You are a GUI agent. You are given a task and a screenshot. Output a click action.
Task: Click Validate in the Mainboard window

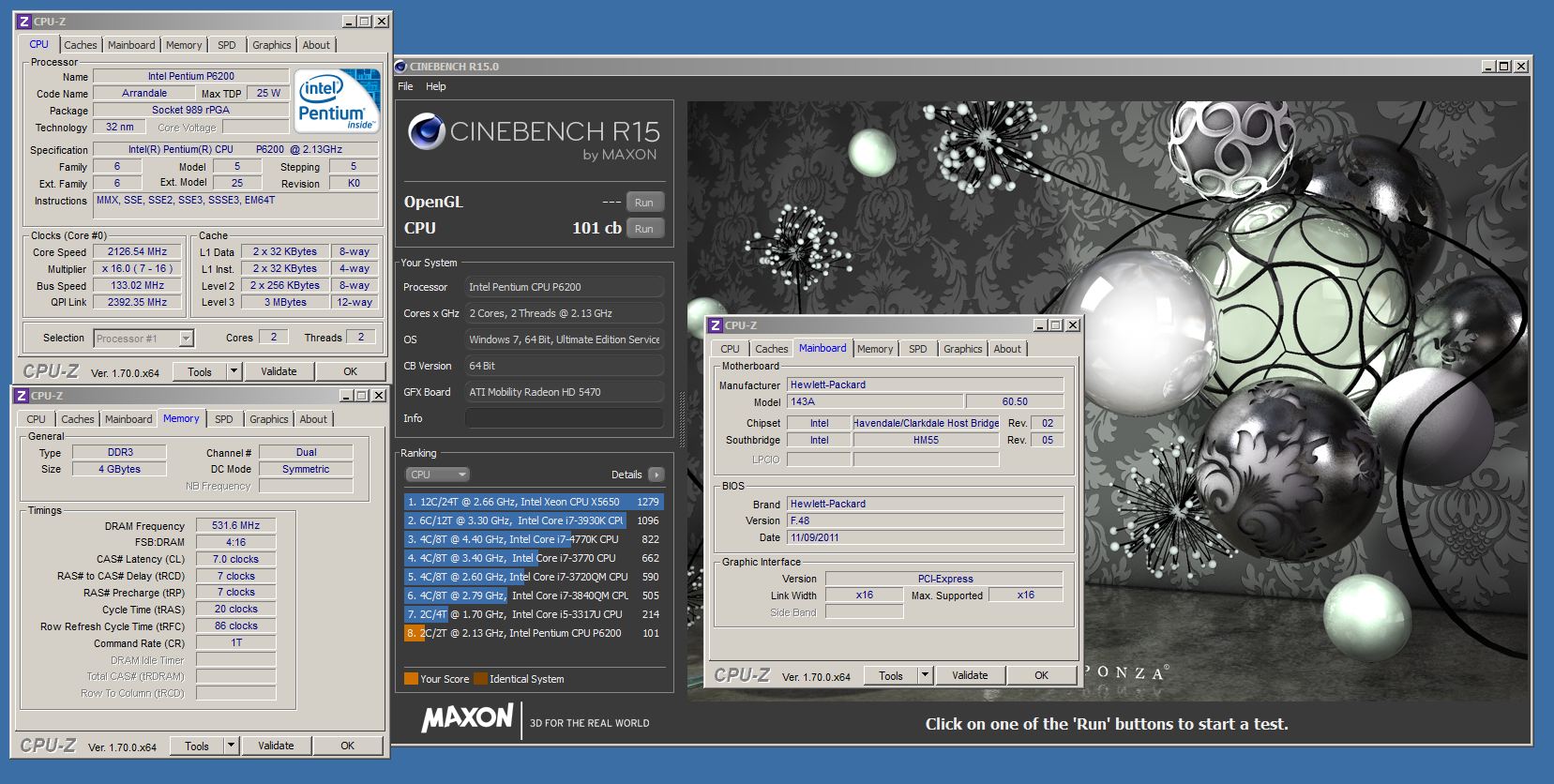pos(970,675)
